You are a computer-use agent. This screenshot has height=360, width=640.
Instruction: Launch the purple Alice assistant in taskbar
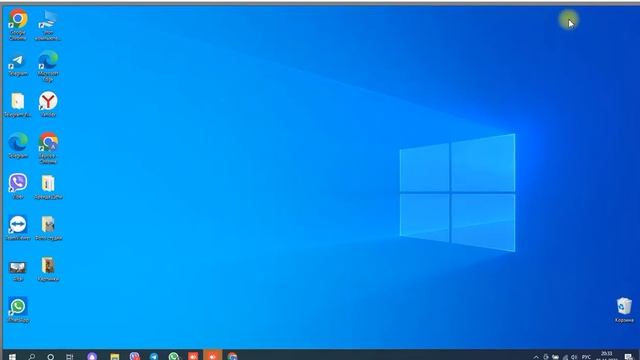(x=92, y=356)
